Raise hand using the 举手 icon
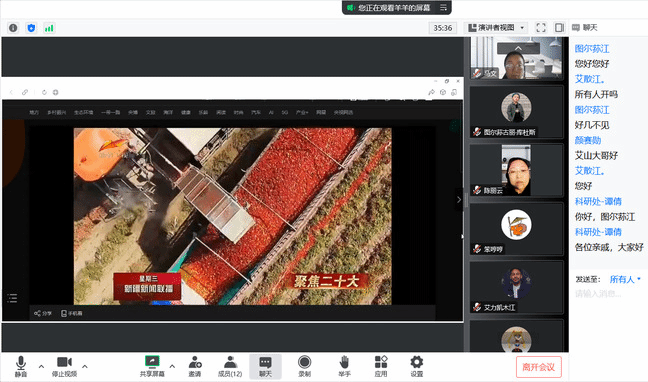 point(344,366)
